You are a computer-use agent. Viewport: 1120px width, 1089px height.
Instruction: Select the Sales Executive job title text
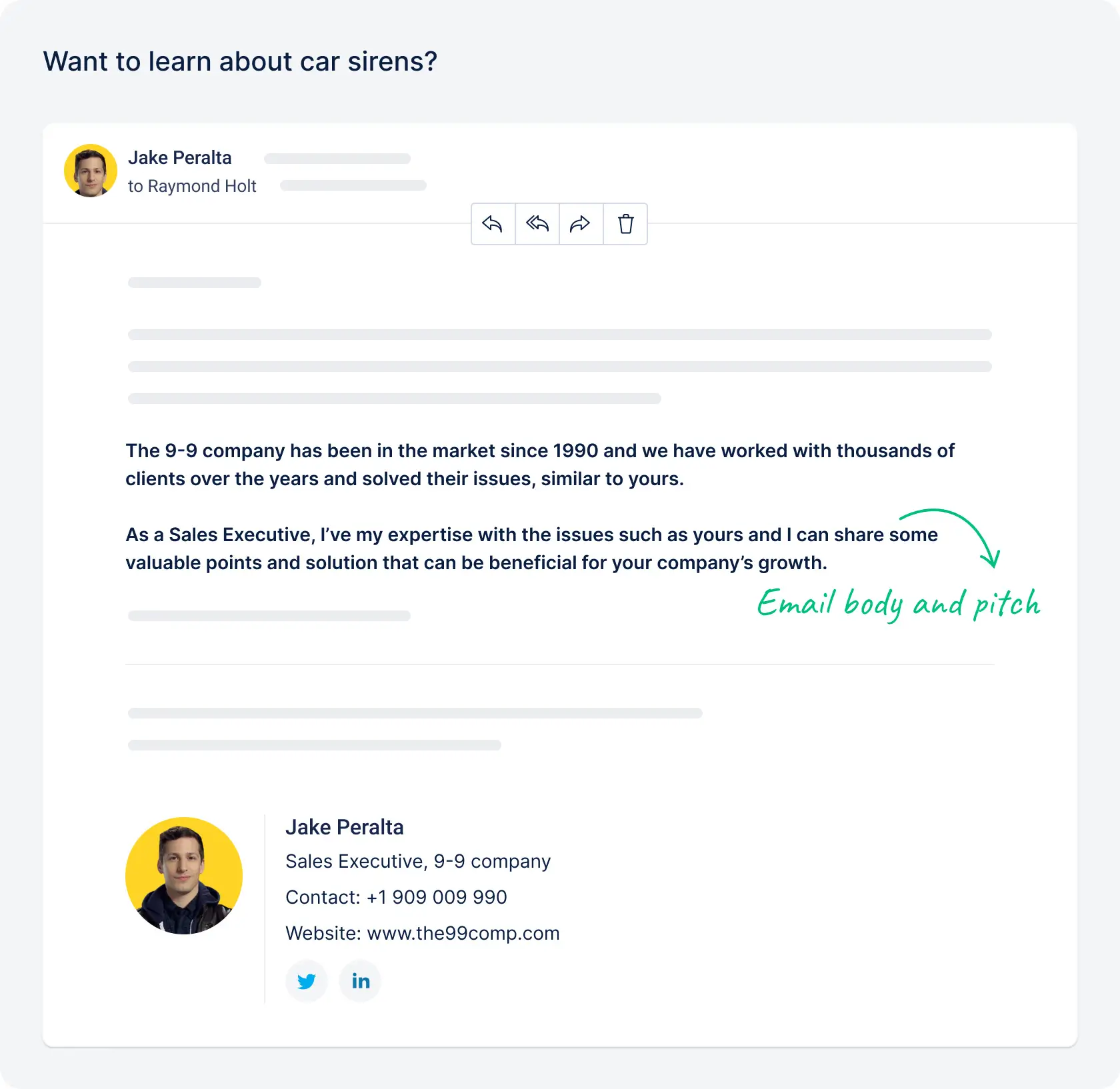[418, 861]
